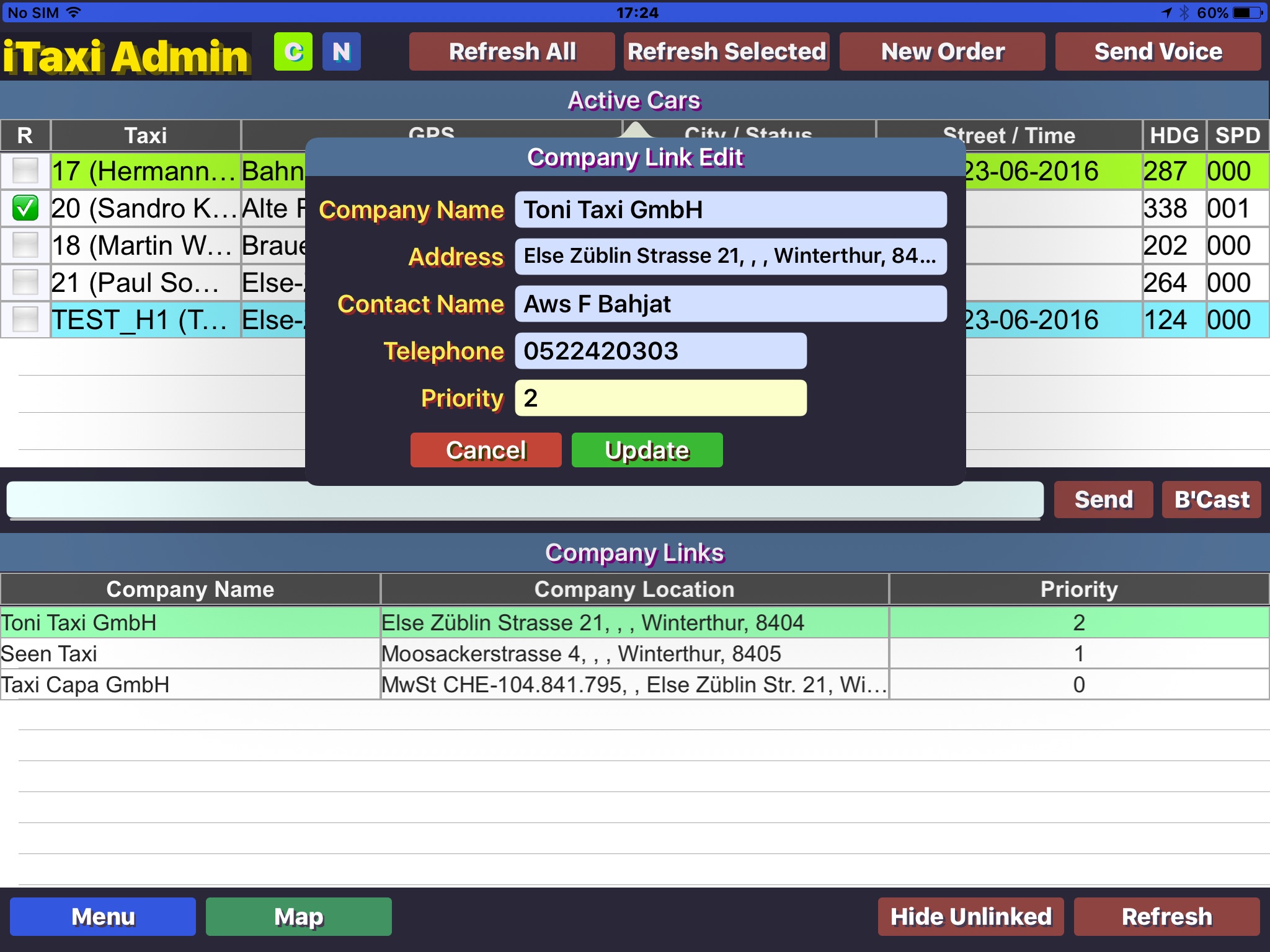Click '20 (Sandro K…' taxi cell
The width and height of the screenshot is (1270, 952).
146,208
